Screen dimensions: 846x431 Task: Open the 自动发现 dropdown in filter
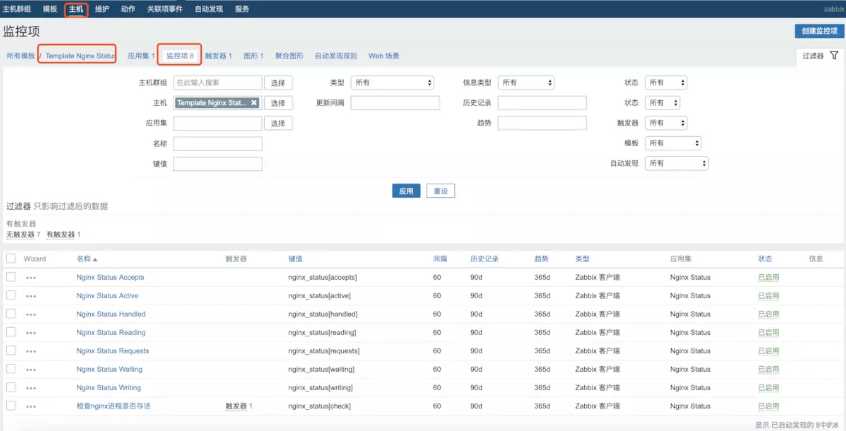point(677,163)
